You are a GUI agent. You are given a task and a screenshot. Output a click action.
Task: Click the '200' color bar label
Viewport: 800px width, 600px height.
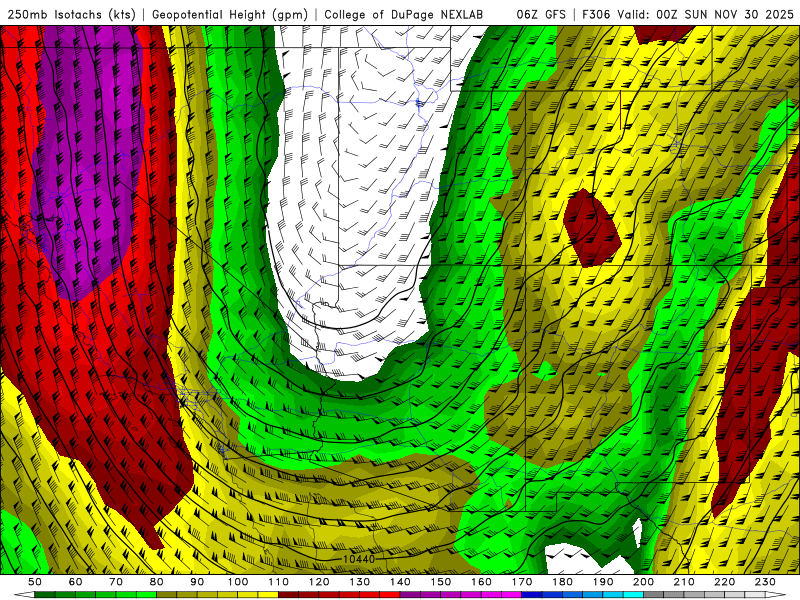[643, 582]
